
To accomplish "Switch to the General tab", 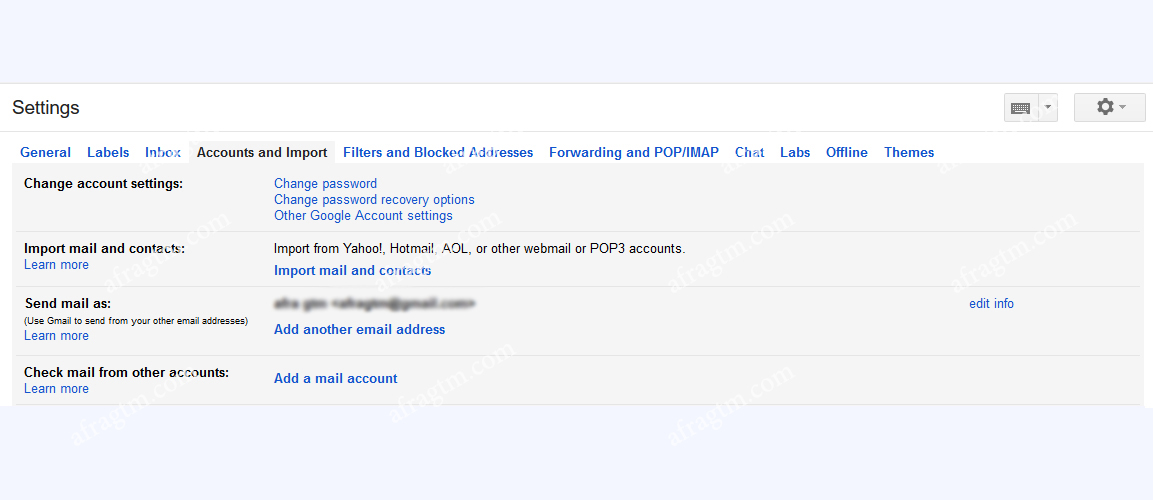I will (x=45, y=152).
